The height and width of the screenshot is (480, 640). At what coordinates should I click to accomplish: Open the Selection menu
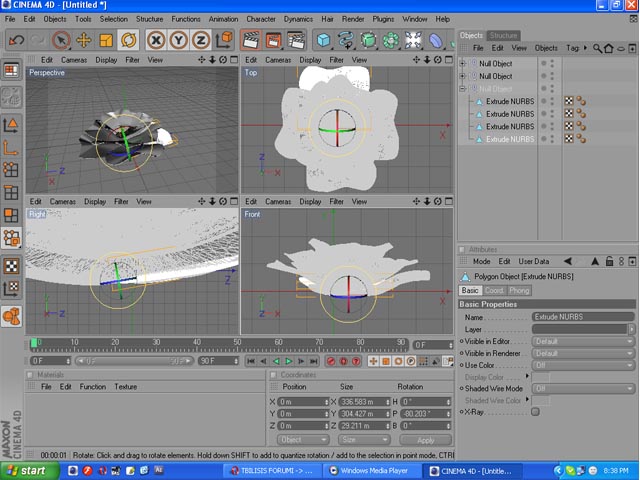pyautogui.click(x=113, y=19)
